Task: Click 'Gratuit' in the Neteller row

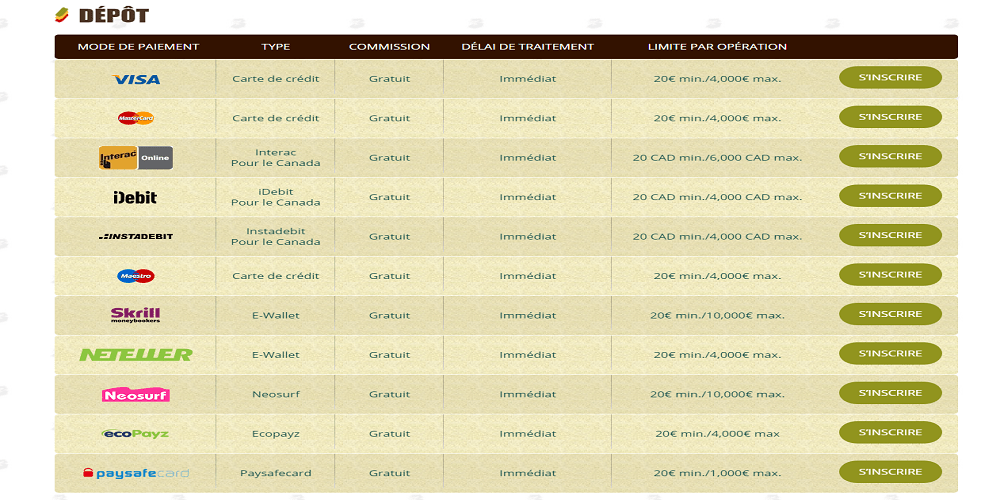Action: coord(389,355)
